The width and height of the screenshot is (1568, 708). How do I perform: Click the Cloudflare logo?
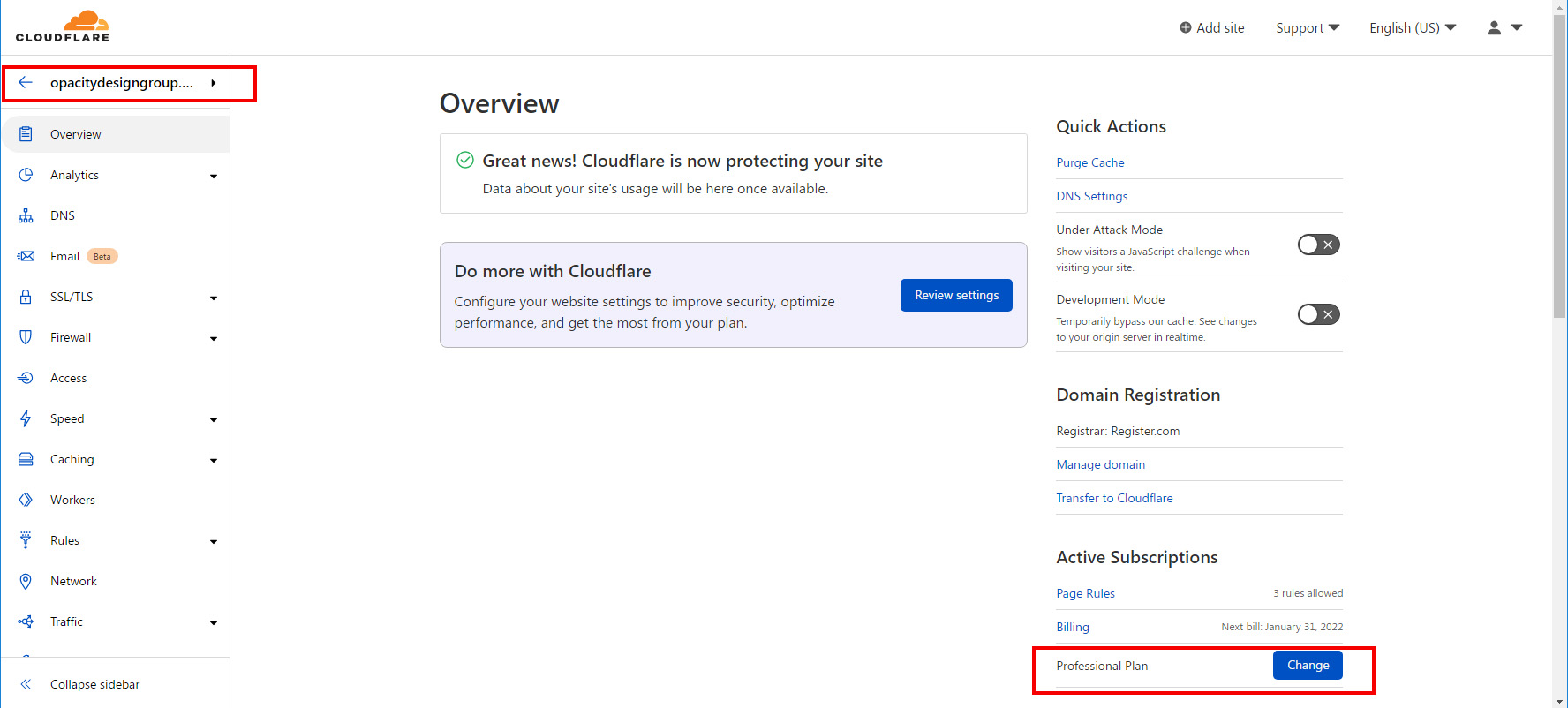point(63,26)
